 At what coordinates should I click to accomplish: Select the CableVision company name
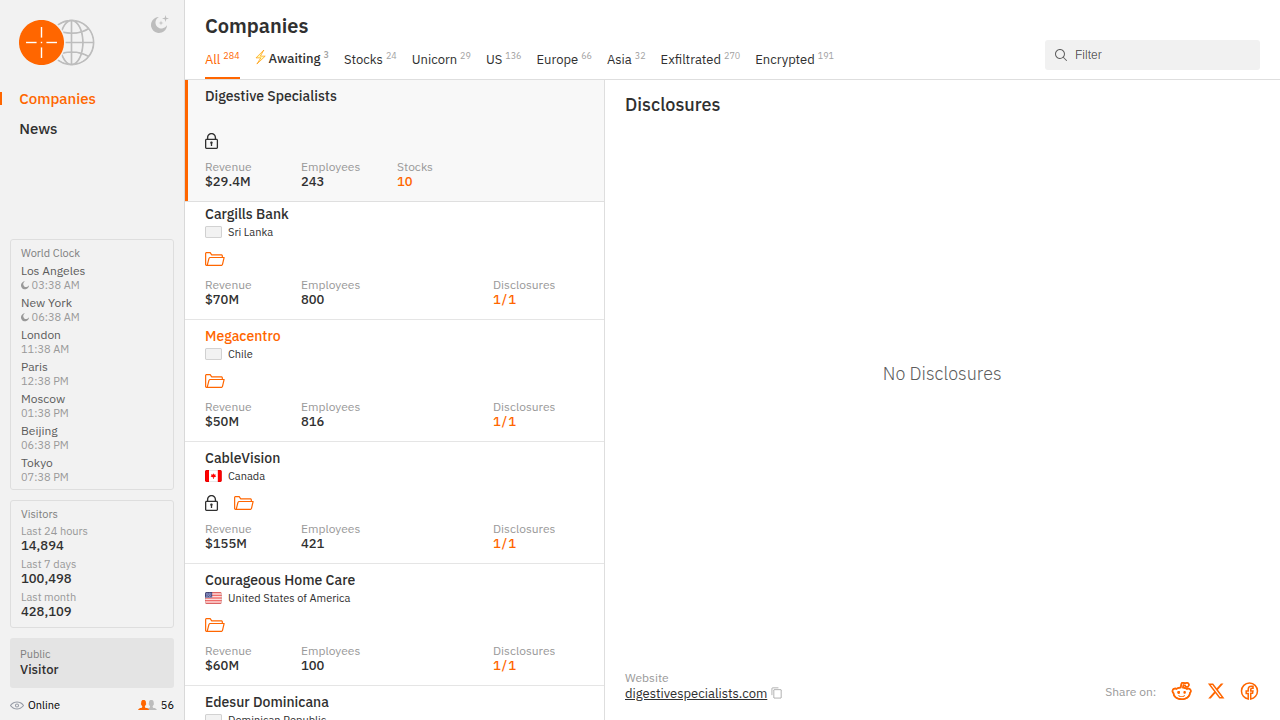tap(242, 458)
